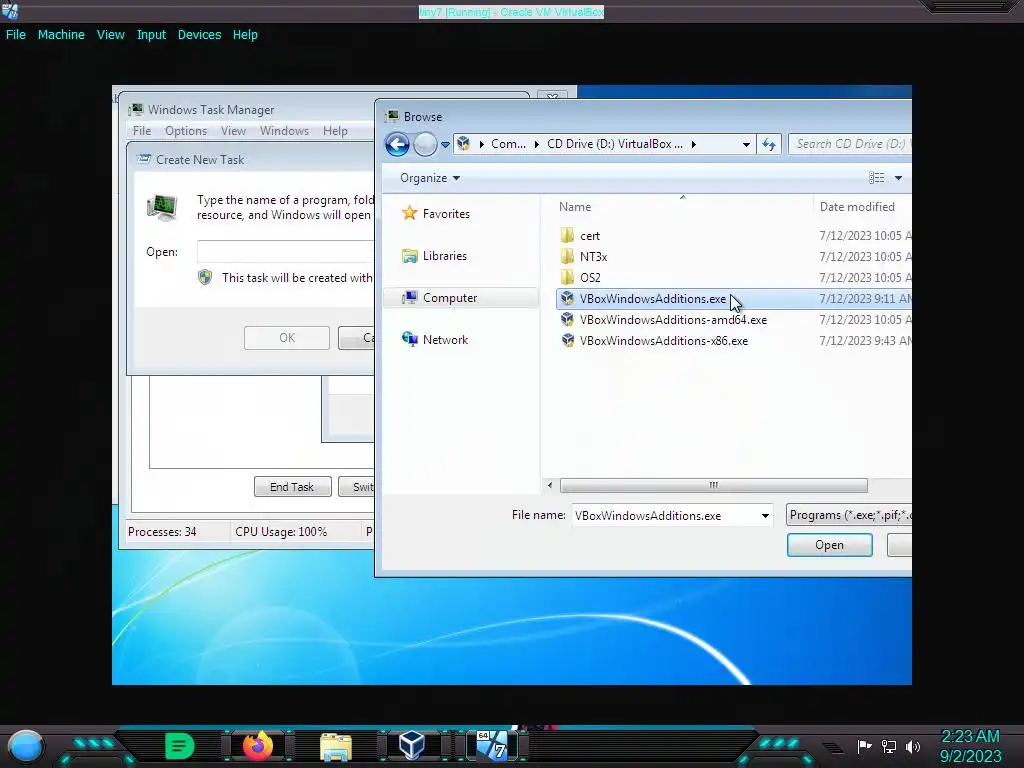Open VirtualBox Help menu
This screenshot has height=768, width=1024.
coord(245,35)
